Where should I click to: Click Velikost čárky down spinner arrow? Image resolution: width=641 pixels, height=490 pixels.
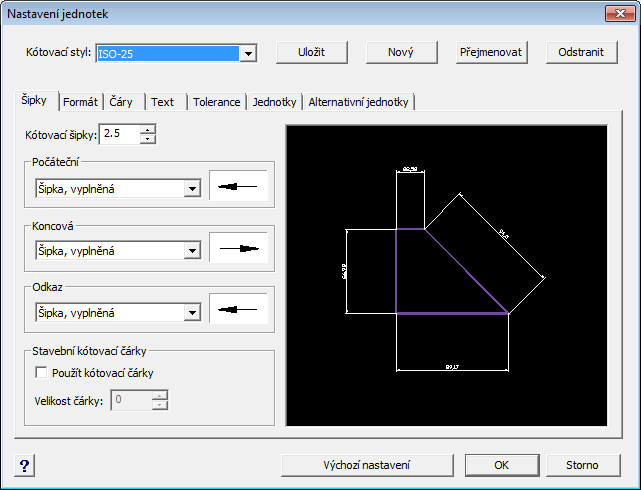click(159, 405)
